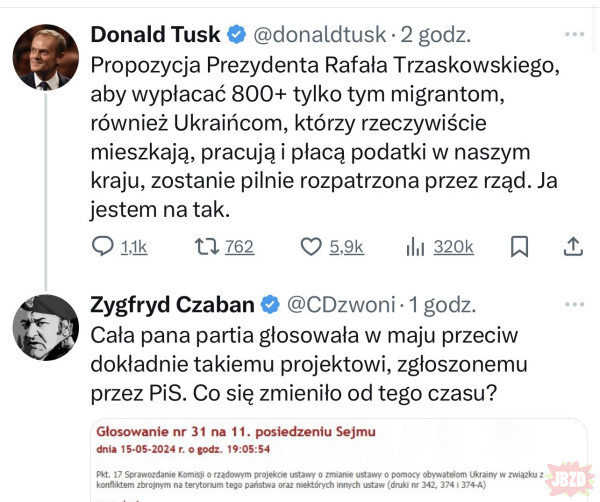Bookmark Donald Tusk's tweet

click(519, 246)
